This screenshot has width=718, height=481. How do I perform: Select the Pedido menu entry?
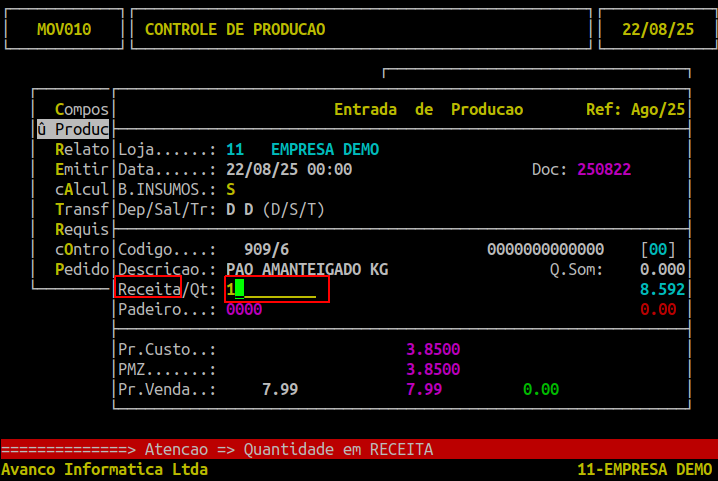pyautogui.click(x=82, y=269)
